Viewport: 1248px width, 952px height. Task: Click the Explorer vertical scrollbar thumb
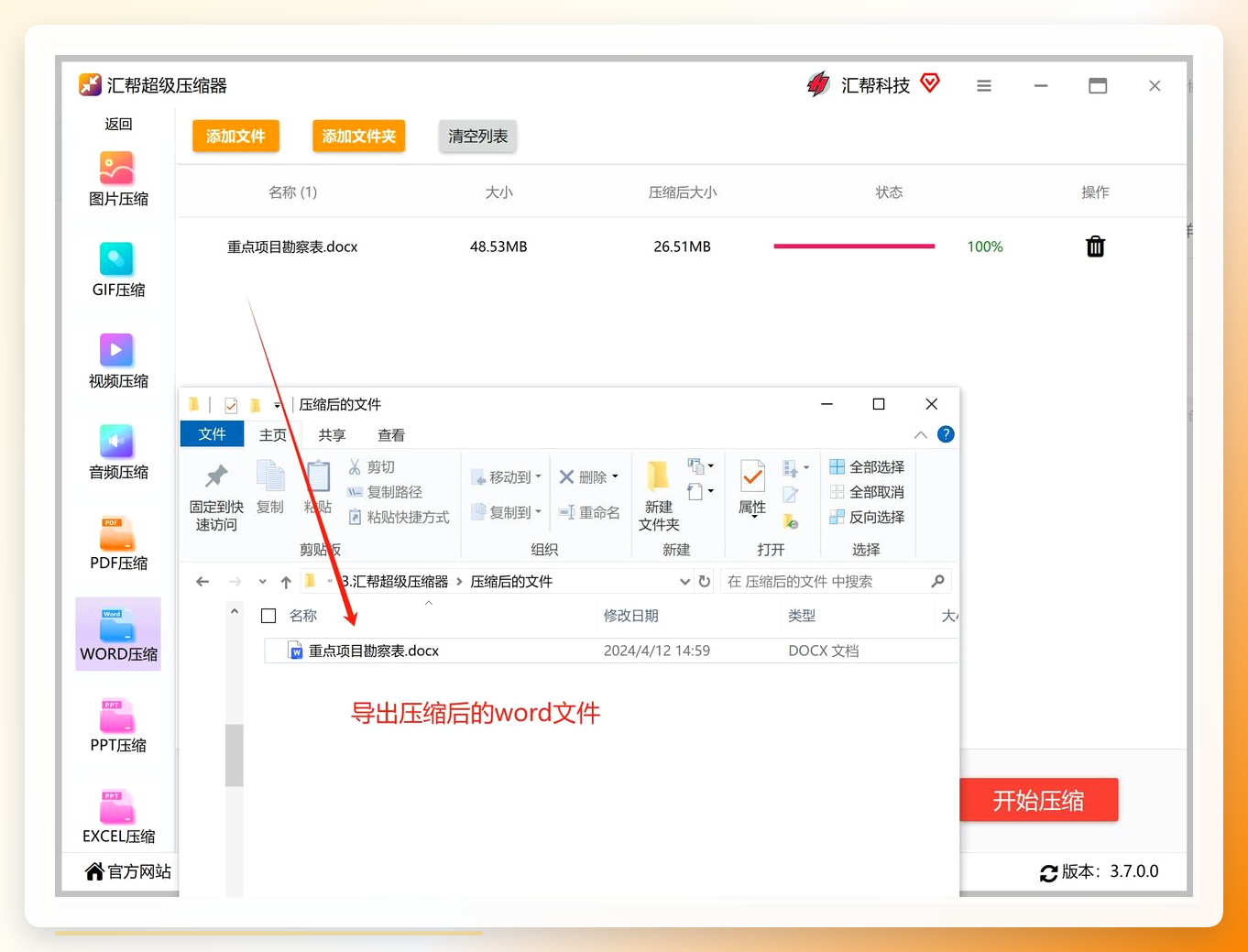click(x=235, y=755)
